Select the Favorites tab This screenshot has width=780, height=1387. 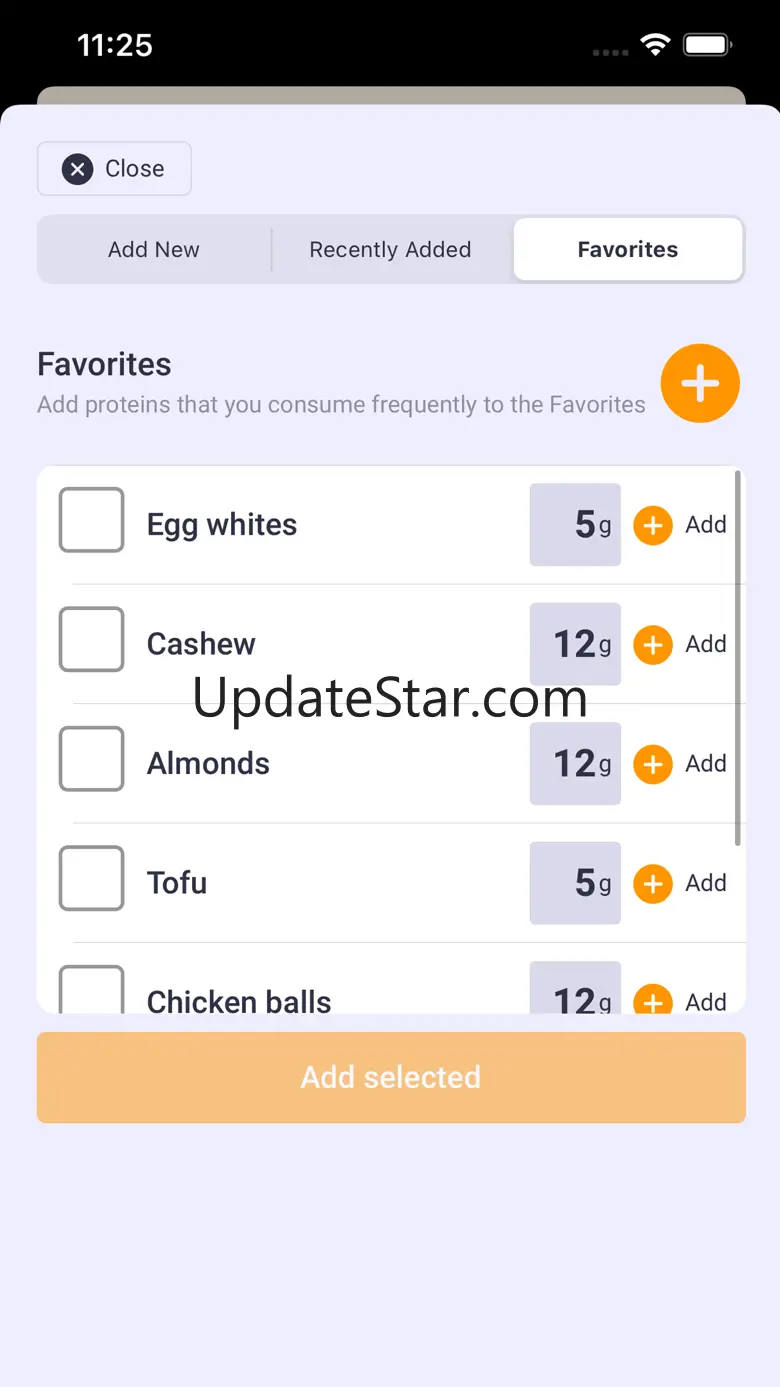pyautogui.click(x=628, y=250)
